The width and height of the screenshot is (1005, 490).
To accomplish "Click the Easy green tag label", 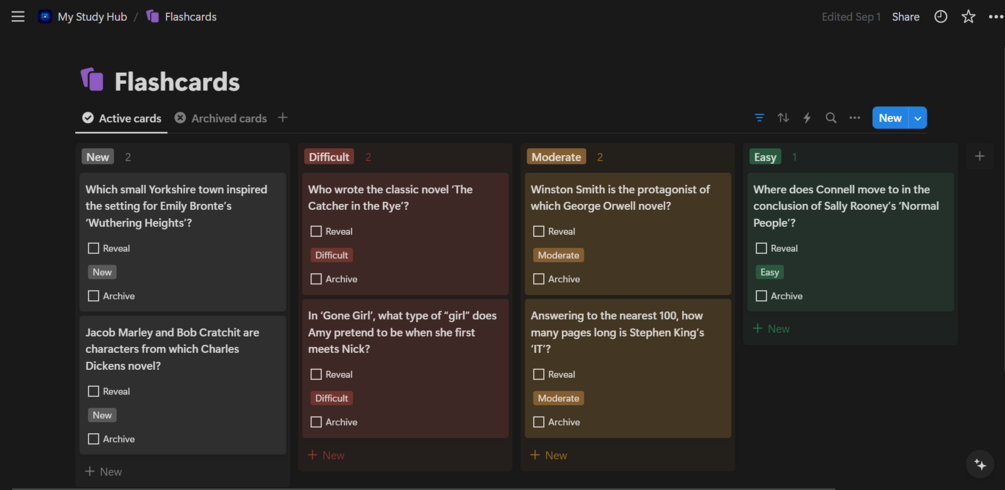I will 770,272.
